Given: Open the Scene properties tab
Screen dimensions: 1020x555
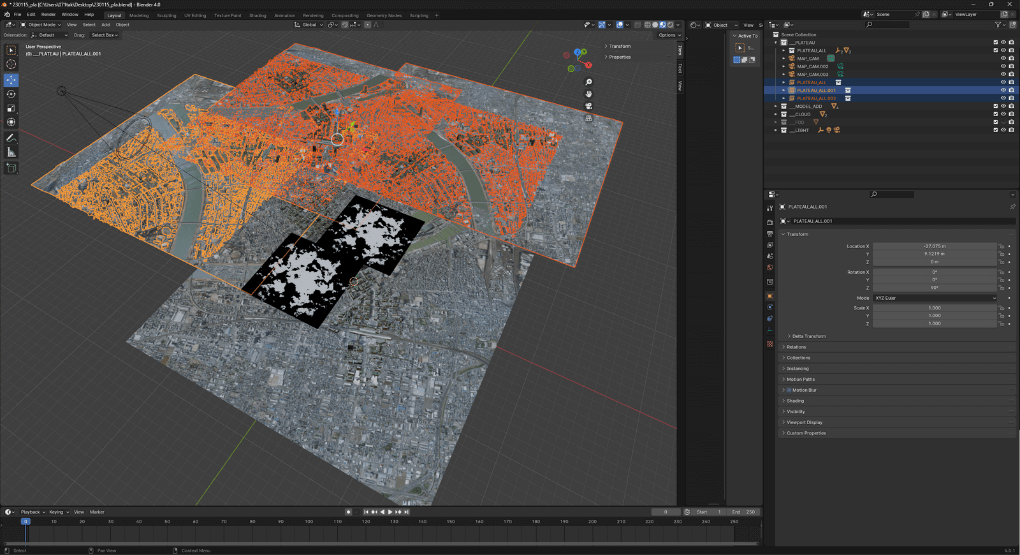Looking at the screenshot, I should pyautogui.click(x=770, y=256).
